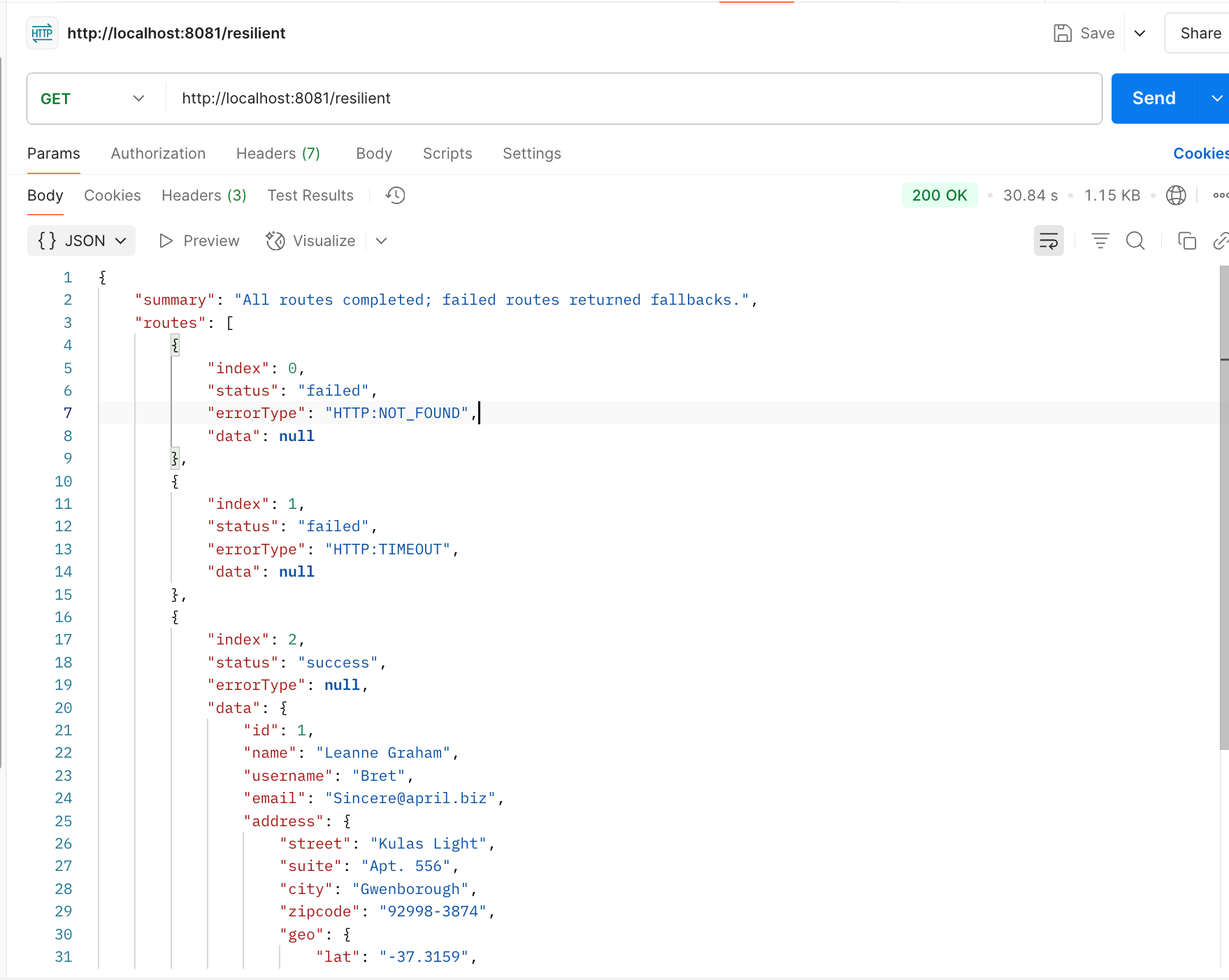Open response history clock icon
The image size is (1229, 980).
coord(396,196)
